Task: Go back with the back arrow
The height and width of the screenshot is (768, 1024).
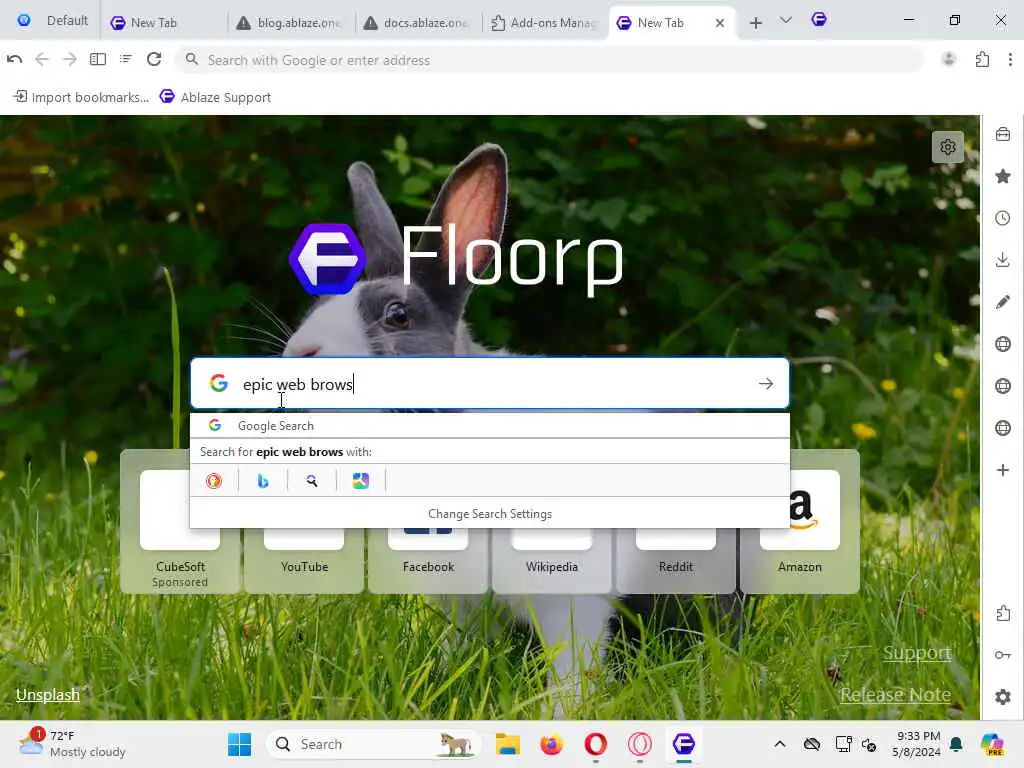Action: pyautogui.click(x=42, y=59)
